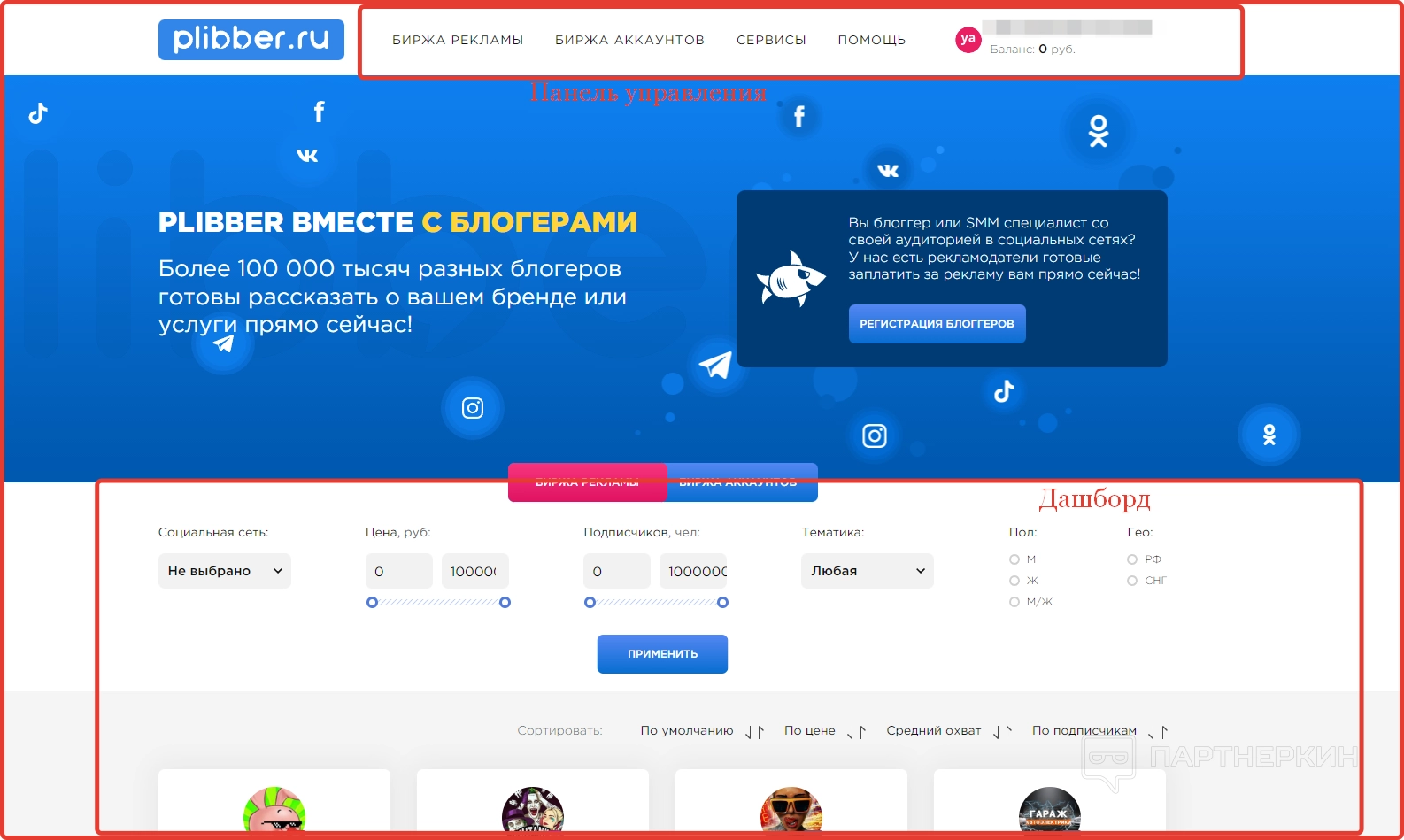
Task: Select the "М" gender radio button
Action: (x=1014, y=559)
